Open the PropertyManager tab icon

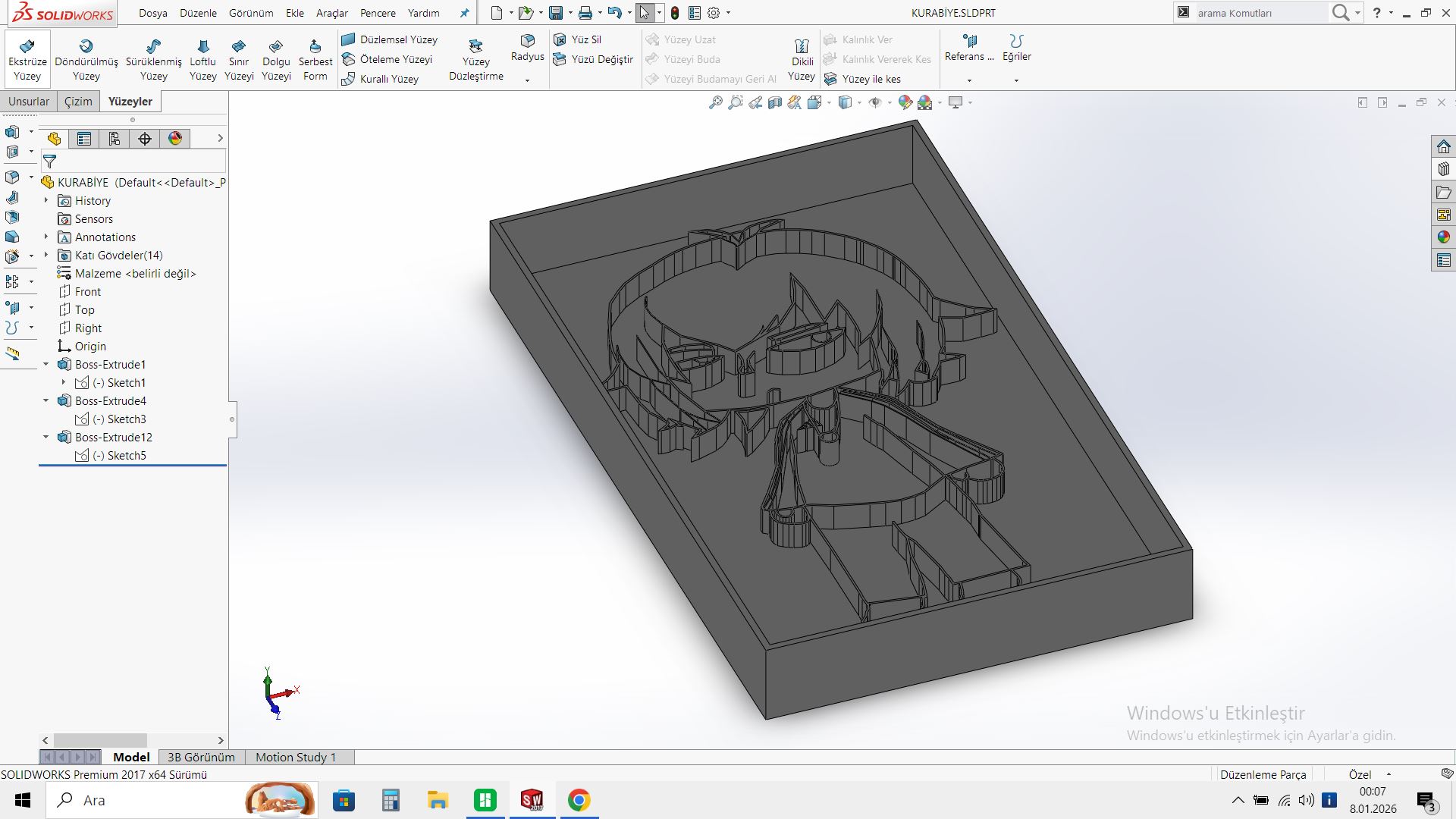[84, 139]
